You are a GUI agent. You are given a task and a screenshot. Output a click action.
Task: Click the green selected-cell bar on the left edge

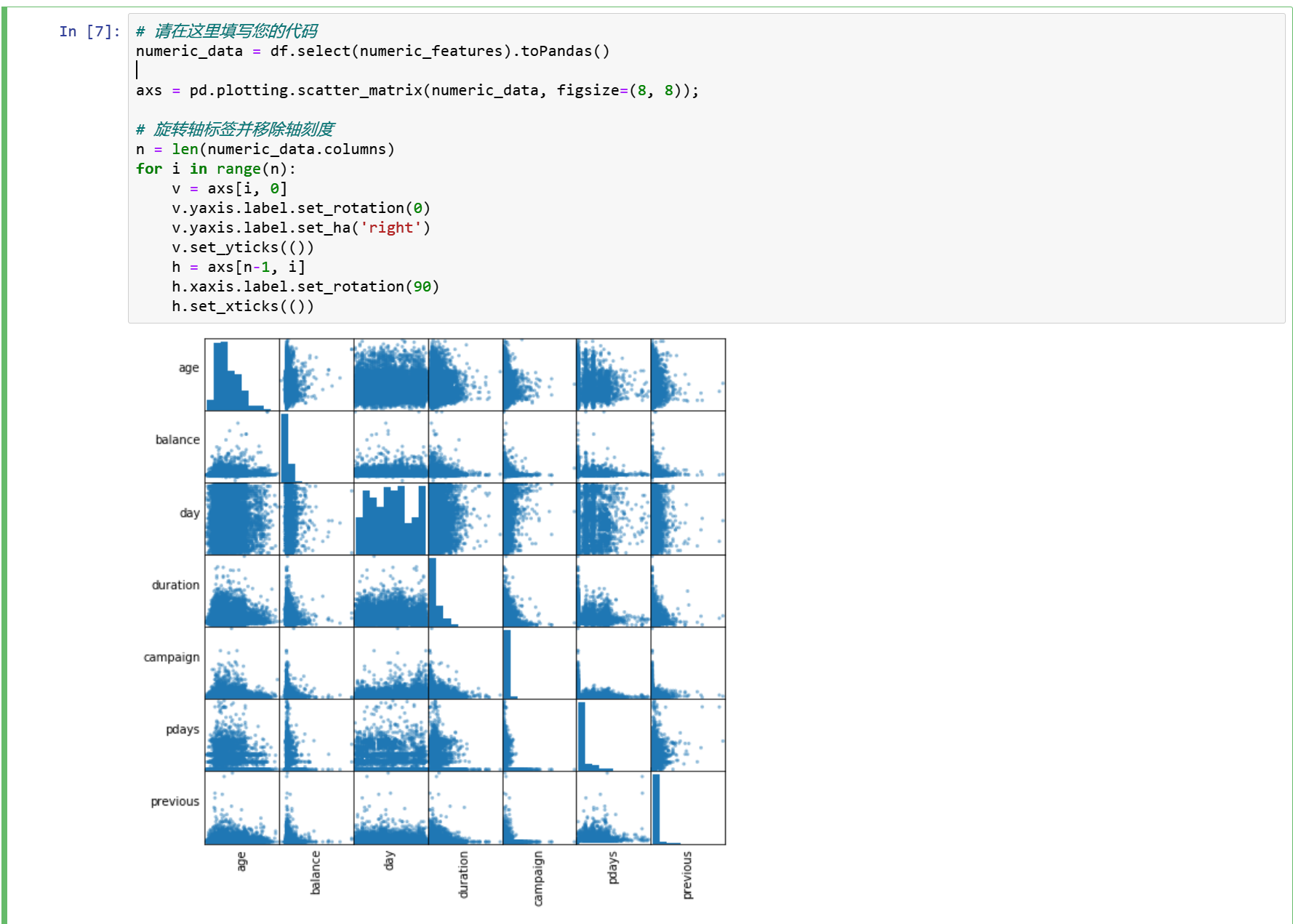[x=4, y=466]
